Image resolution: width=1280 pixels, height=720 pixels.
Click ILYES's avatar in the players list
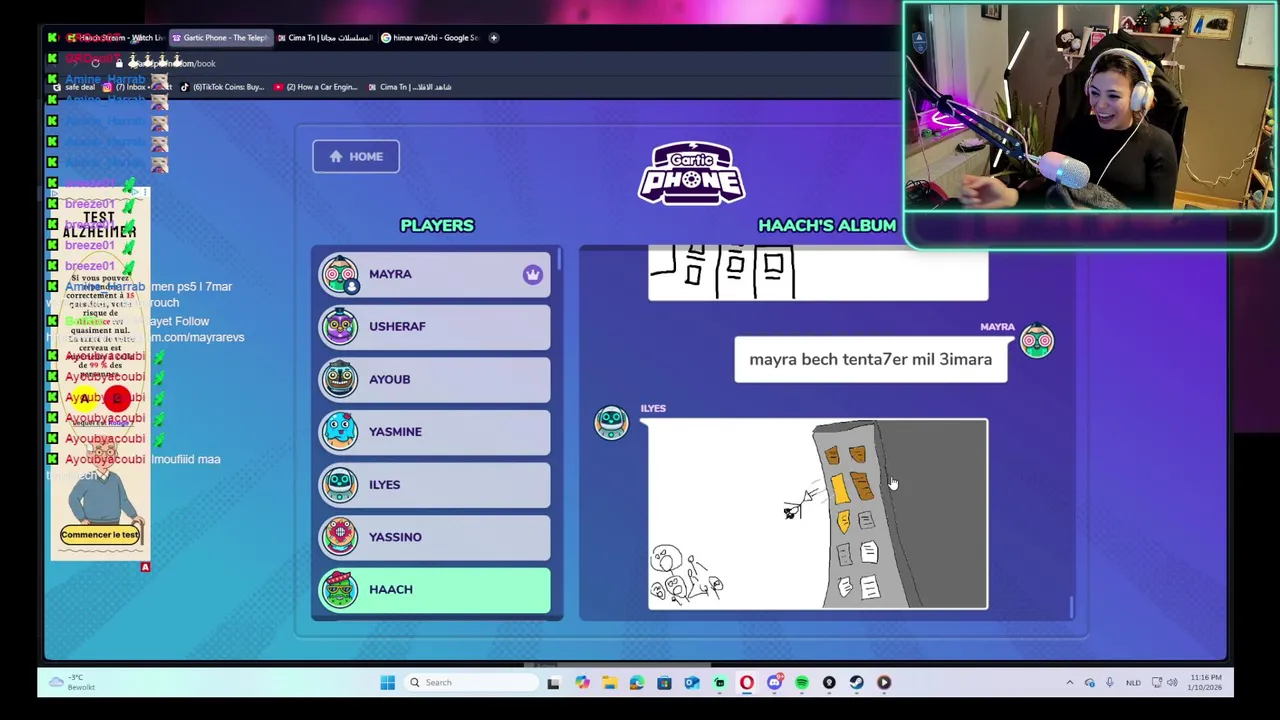340,484
